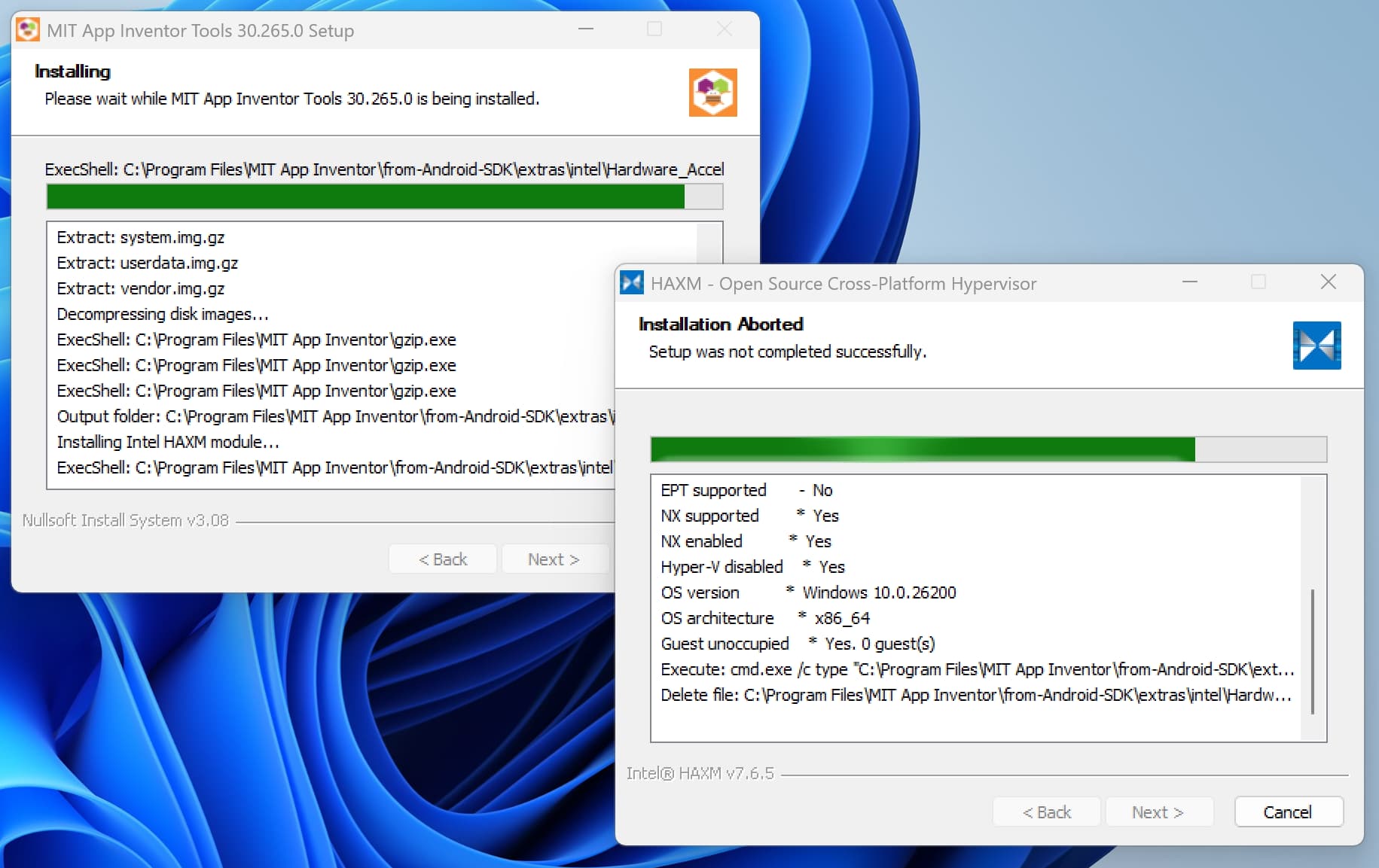Click the HAXM log scrollbar thumb

pyautogui.click(x=1312, y=651)
